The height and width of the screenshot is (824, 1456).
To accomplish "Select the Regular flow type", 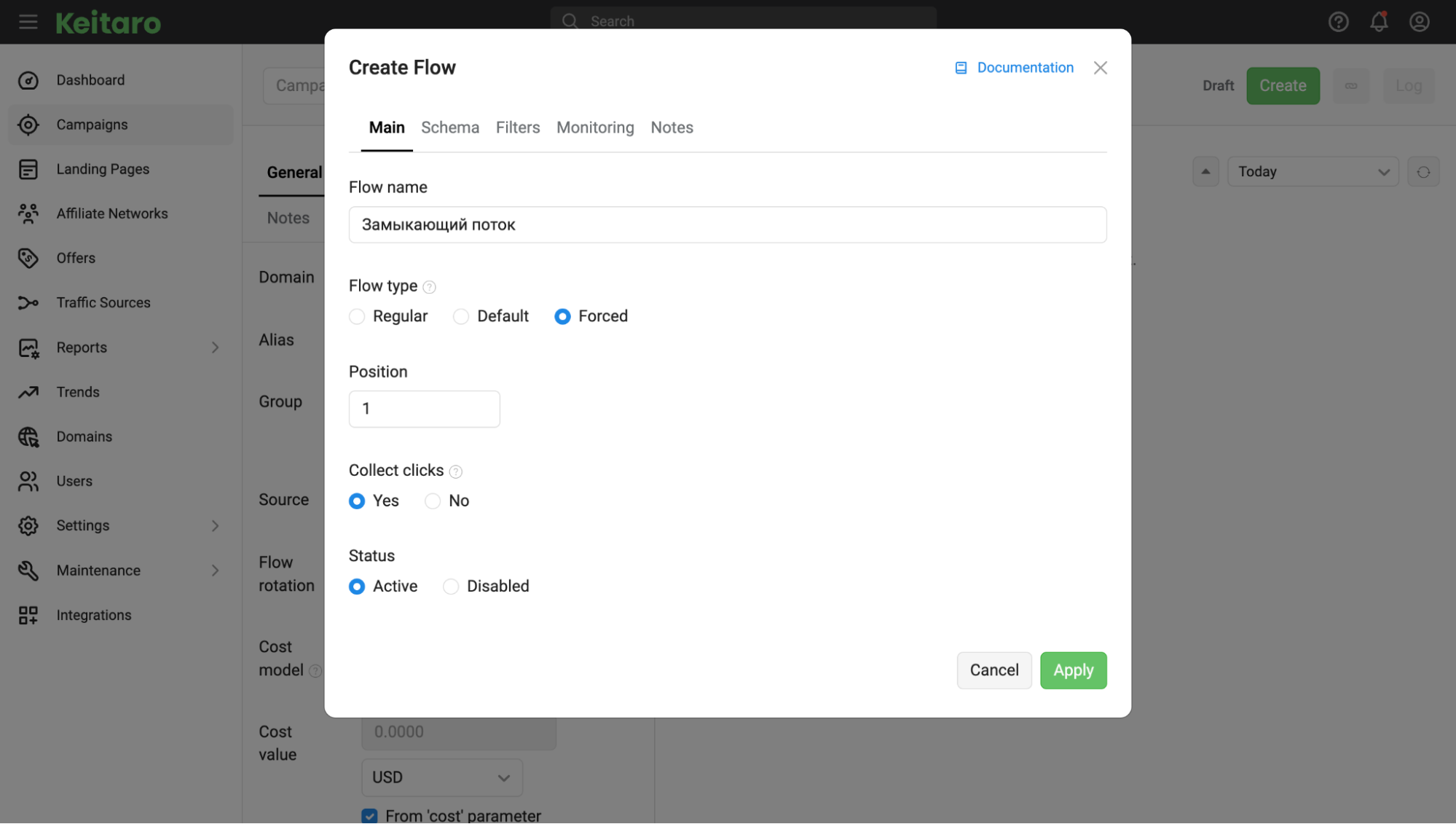I will [x=357, y=316].
